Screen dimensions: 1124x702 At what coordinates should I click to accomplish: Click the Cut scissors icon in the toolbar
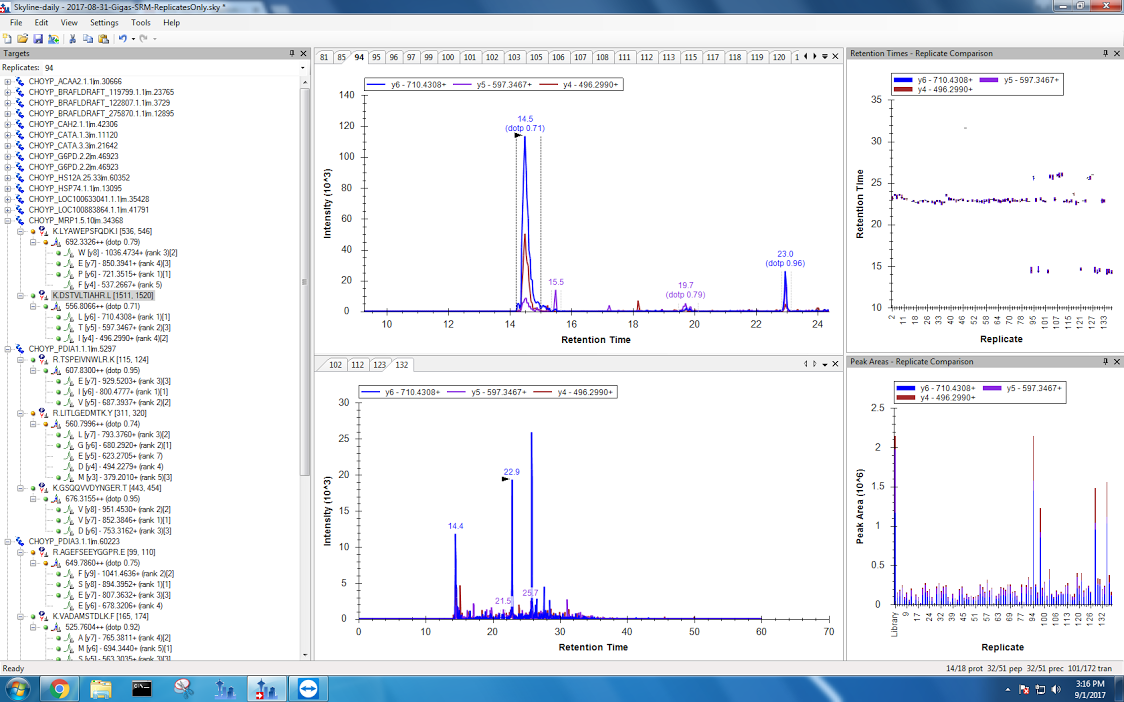click(x=73, y=38)
